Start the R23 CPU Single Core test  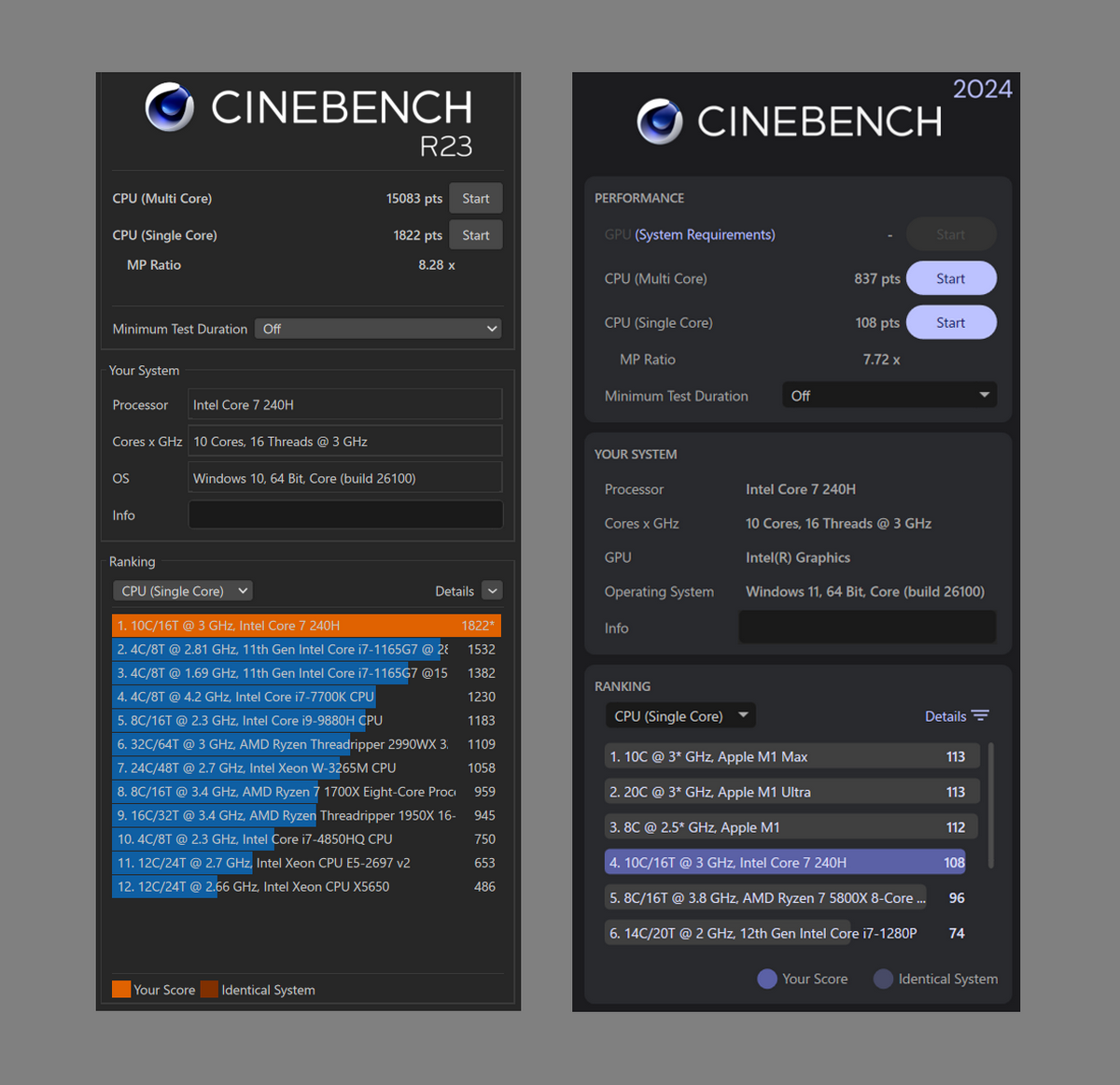tap(475, 235)
